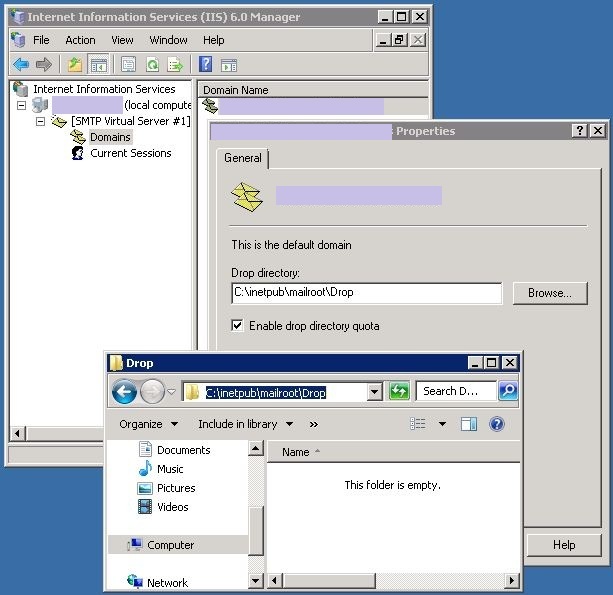Open address bar history dropdown in Drop window
The height and width of the screenshot is (595, 613).
pos(374,391)
